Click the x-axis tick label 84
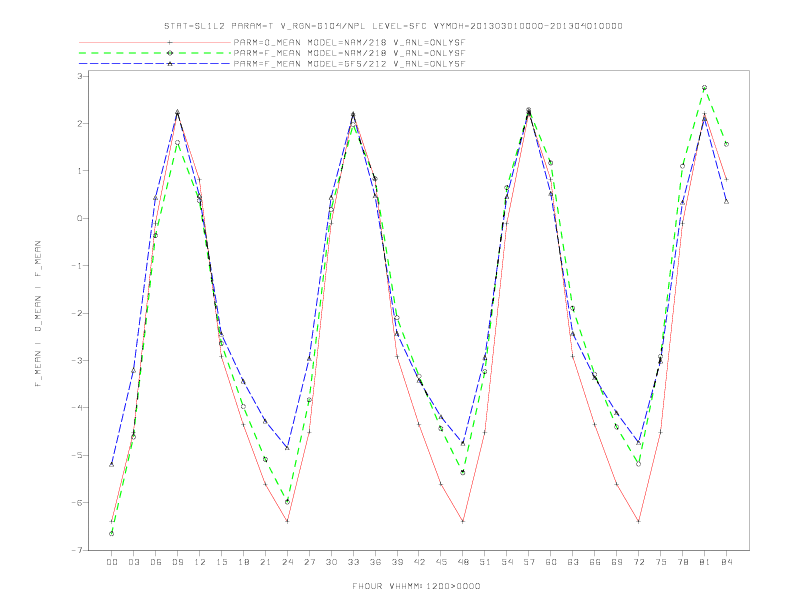 (726, 562)
